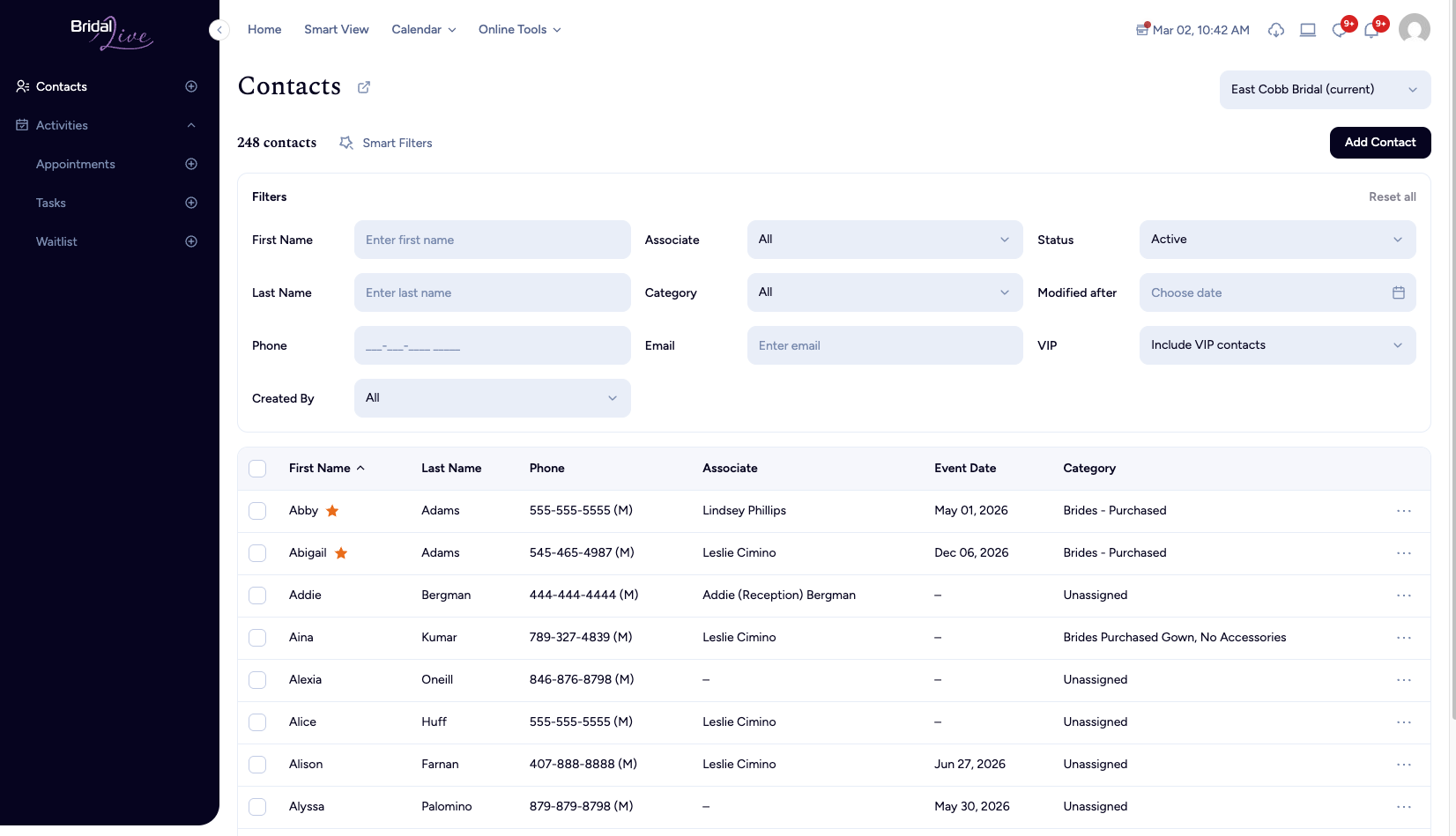Image resolution: width=1456 pixels, height=836 pixels.
Task: Click the Add Contact button
Action: point(1380,142)
